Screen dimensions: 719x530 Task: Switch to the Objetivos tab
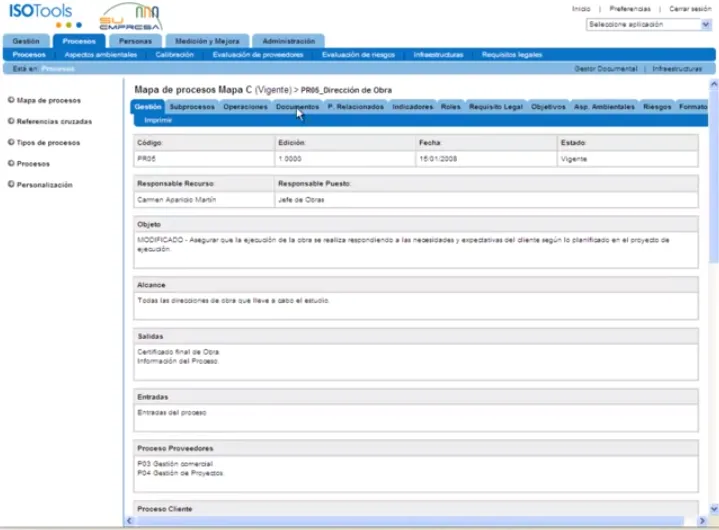click(548, 107)
